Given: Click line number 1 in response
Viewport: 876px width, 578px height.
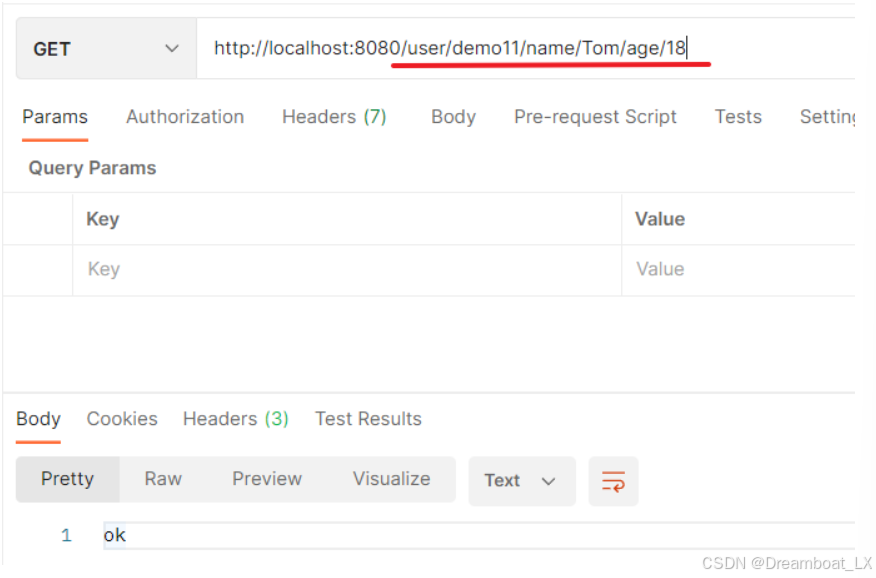Looking at the screenshot, I should (66, 536).
